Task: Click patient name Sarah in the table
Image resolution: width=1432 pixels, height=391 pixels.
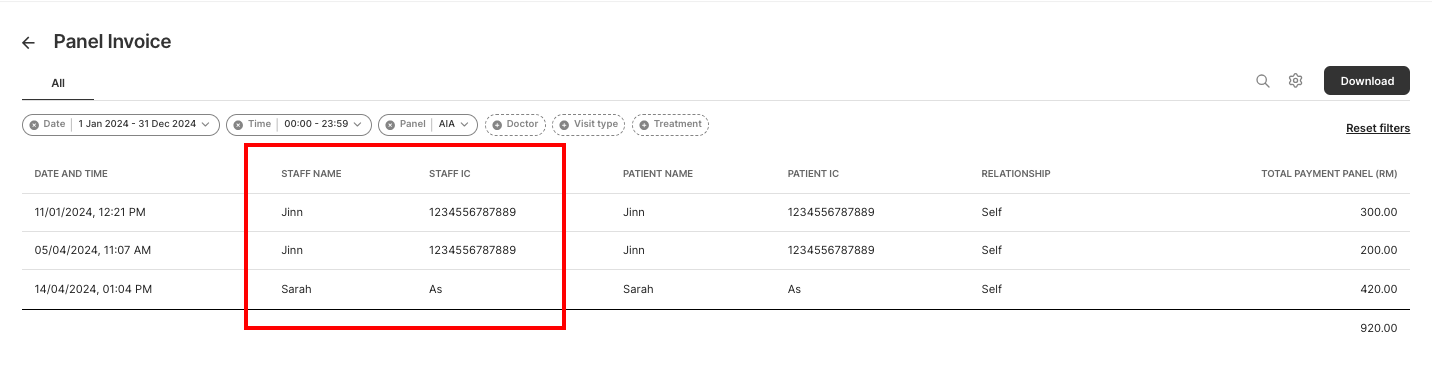Action: (x=638, y=289)
